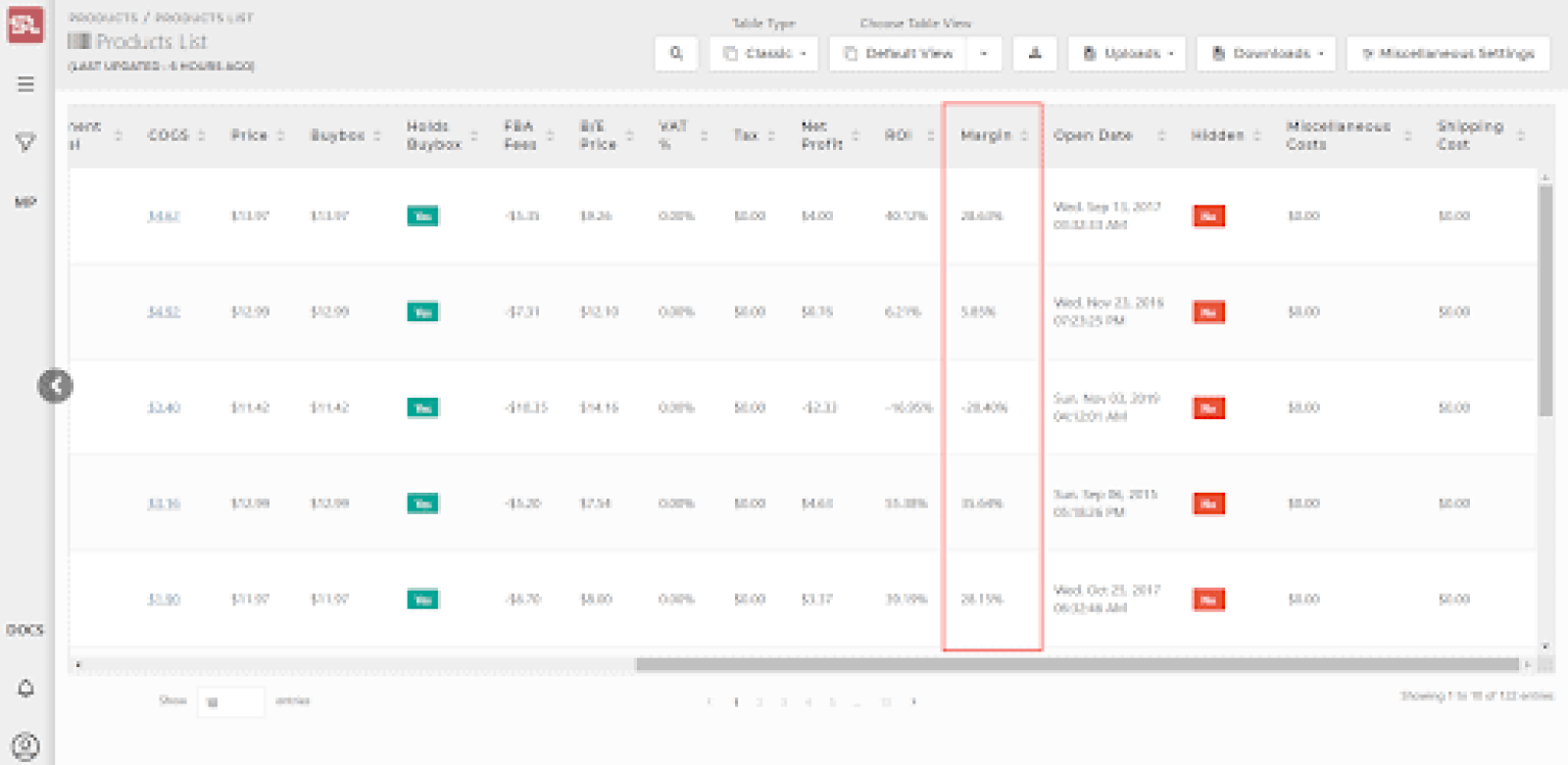Click the search magnifier button
Screen dimensions: 1568x765
tap(676, 53)
